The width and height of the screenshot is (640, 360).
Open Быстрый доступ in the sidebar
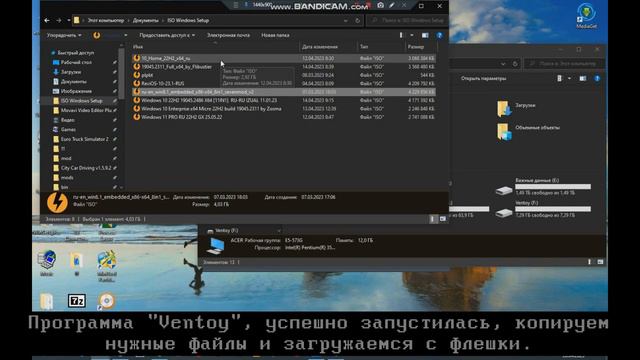76,53
